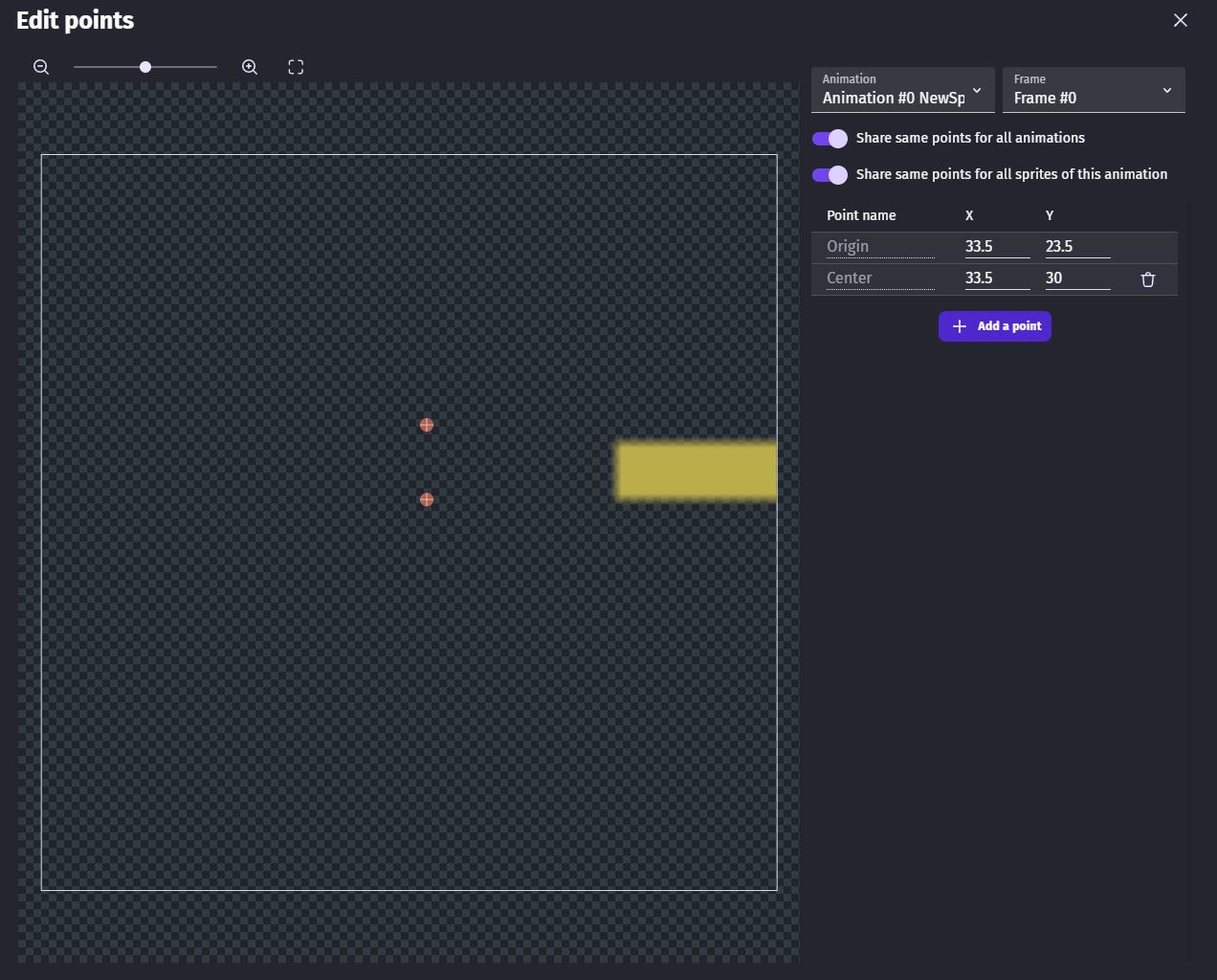Image resolution: width=1217 pixels, height=980 pixels.
Task: Click the Center X value field
Action: click(x=997, y=278)
